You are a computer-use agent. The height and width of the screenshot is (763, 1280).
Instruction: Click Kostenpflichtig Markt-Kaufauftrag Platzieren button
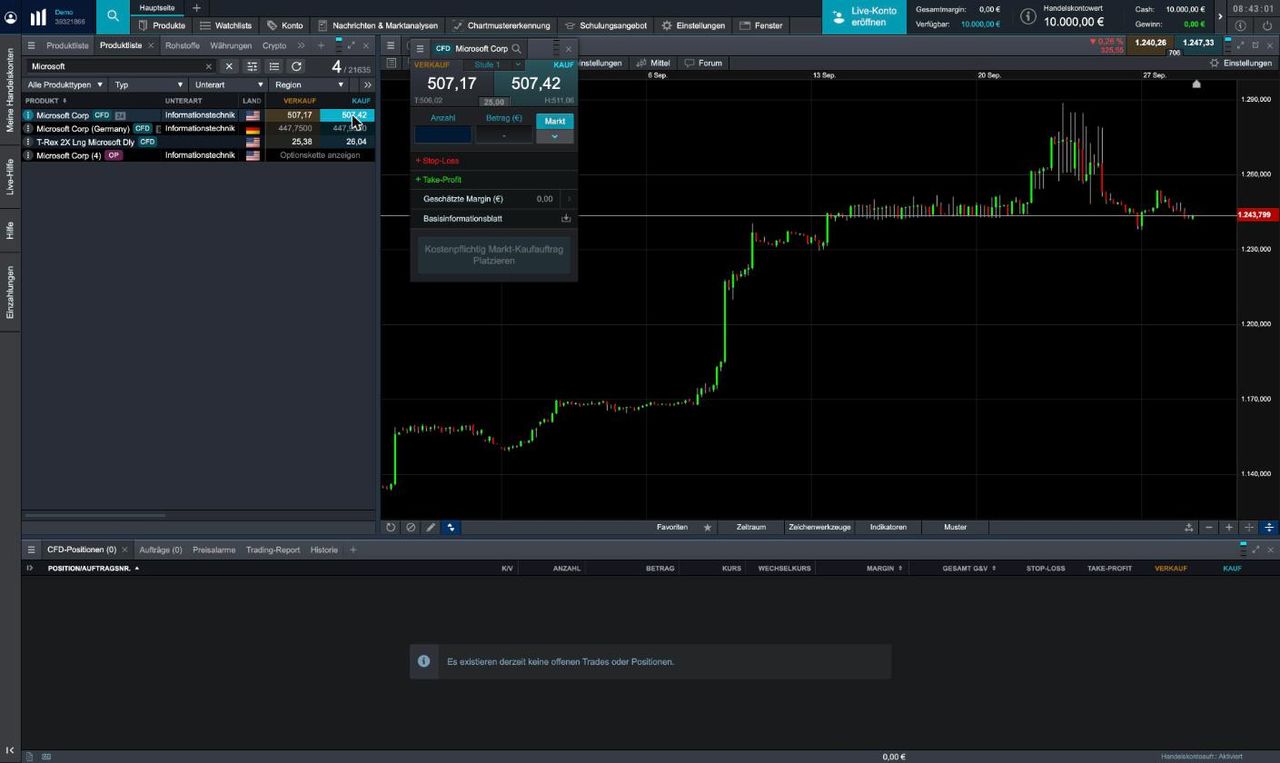pyautogui.click(x=494, y=254)
